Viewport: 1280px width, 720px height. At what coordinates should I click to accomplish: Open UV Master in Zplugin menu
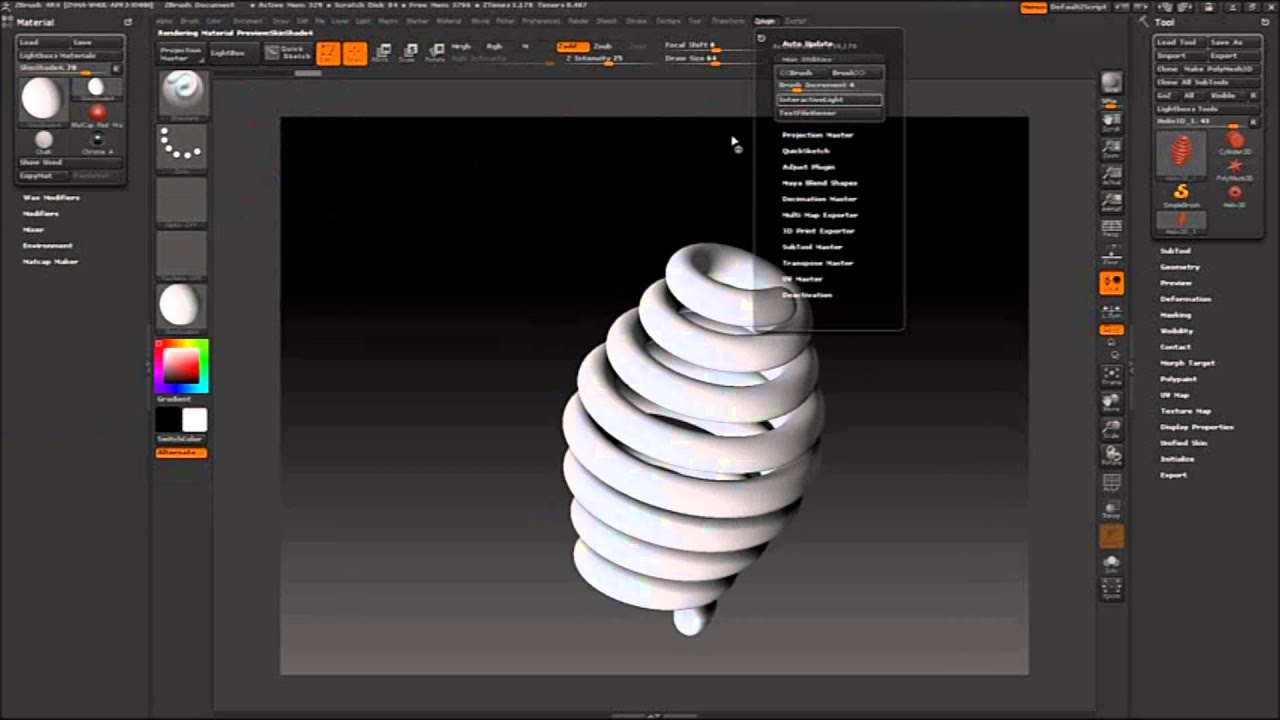pyautogui.click(x=802, y=279)
